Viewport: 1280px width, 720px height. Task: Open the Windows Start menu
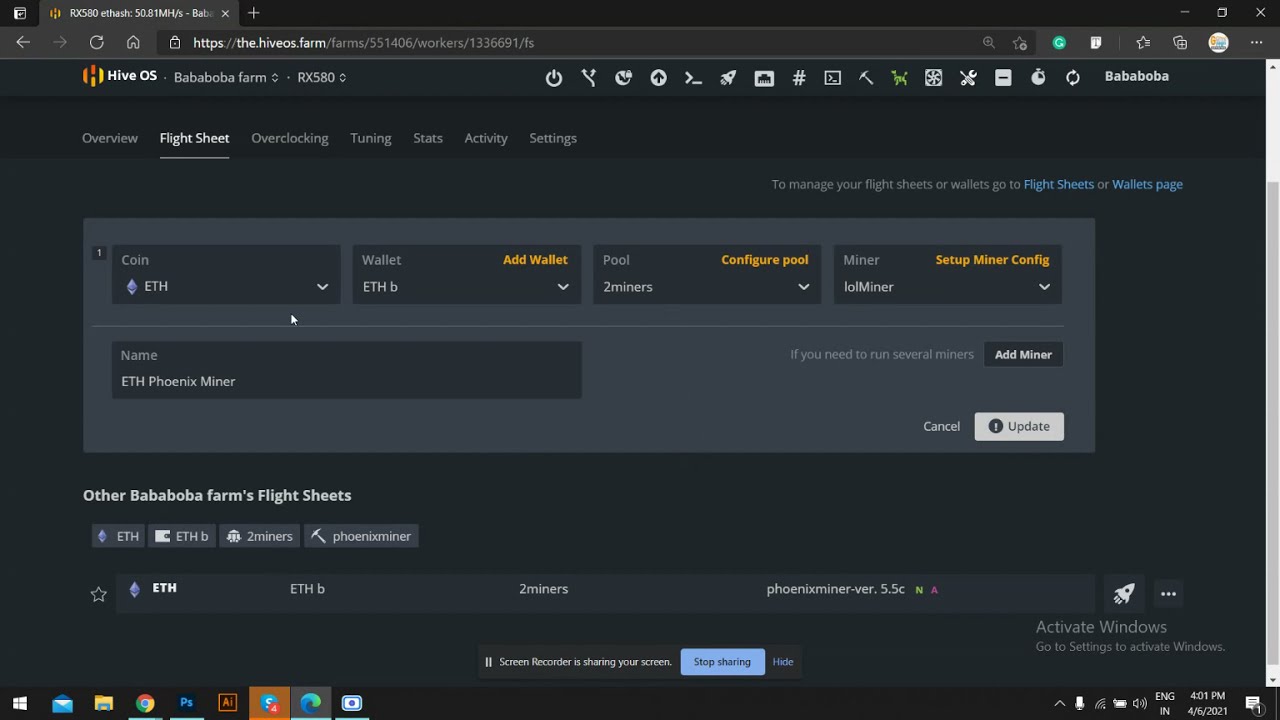coord(20,703)
